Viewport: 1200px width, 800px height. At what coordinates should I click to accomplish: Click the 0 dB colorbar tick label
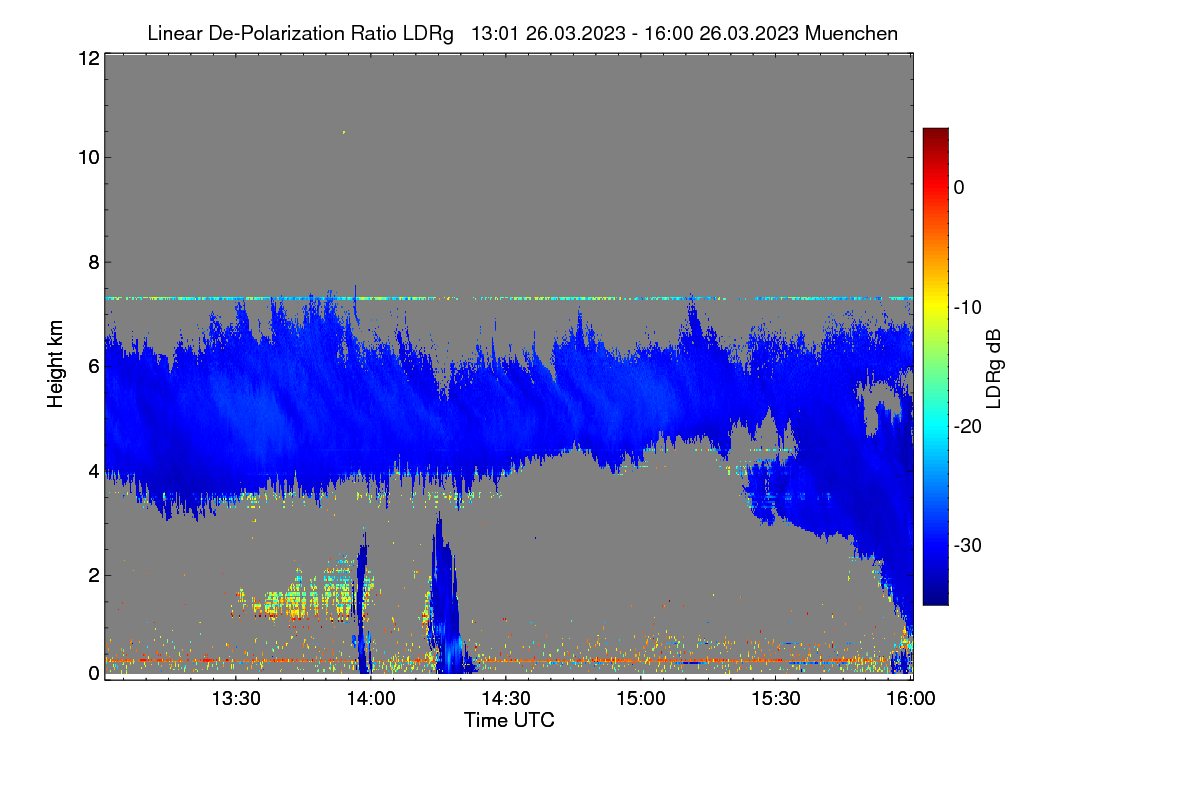point(959,187)
